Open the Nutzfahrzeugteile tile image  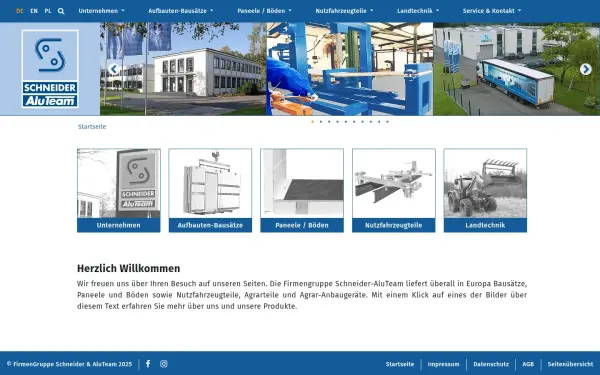point(393,183)
